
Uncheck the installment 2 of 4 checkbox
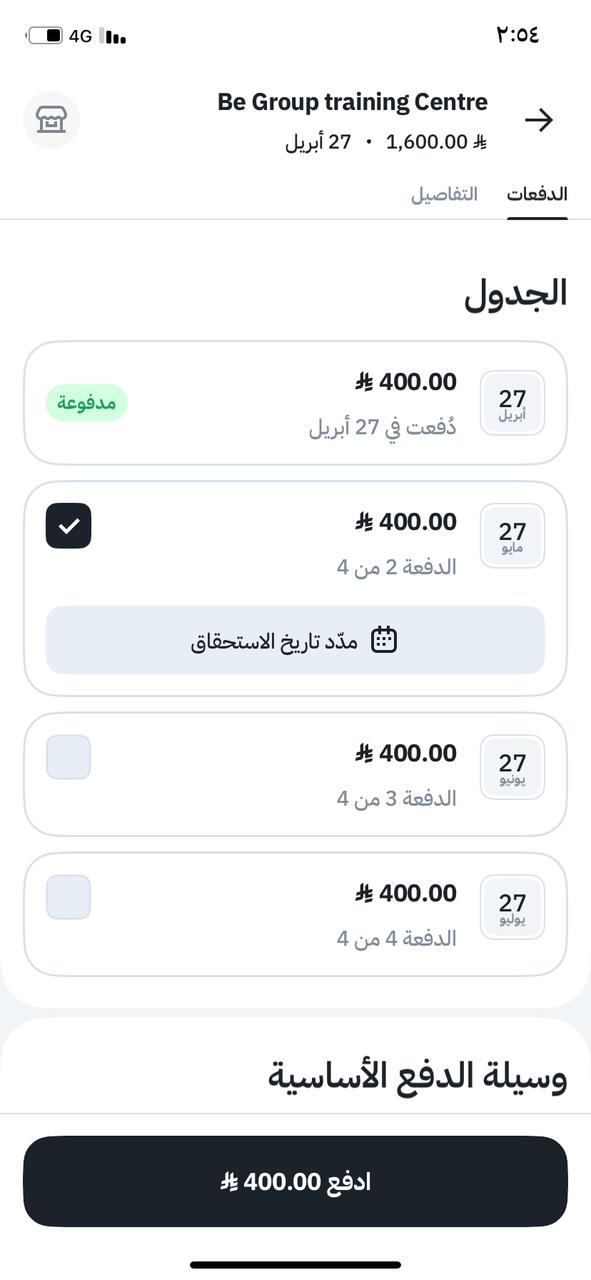(x=69, y=526)
